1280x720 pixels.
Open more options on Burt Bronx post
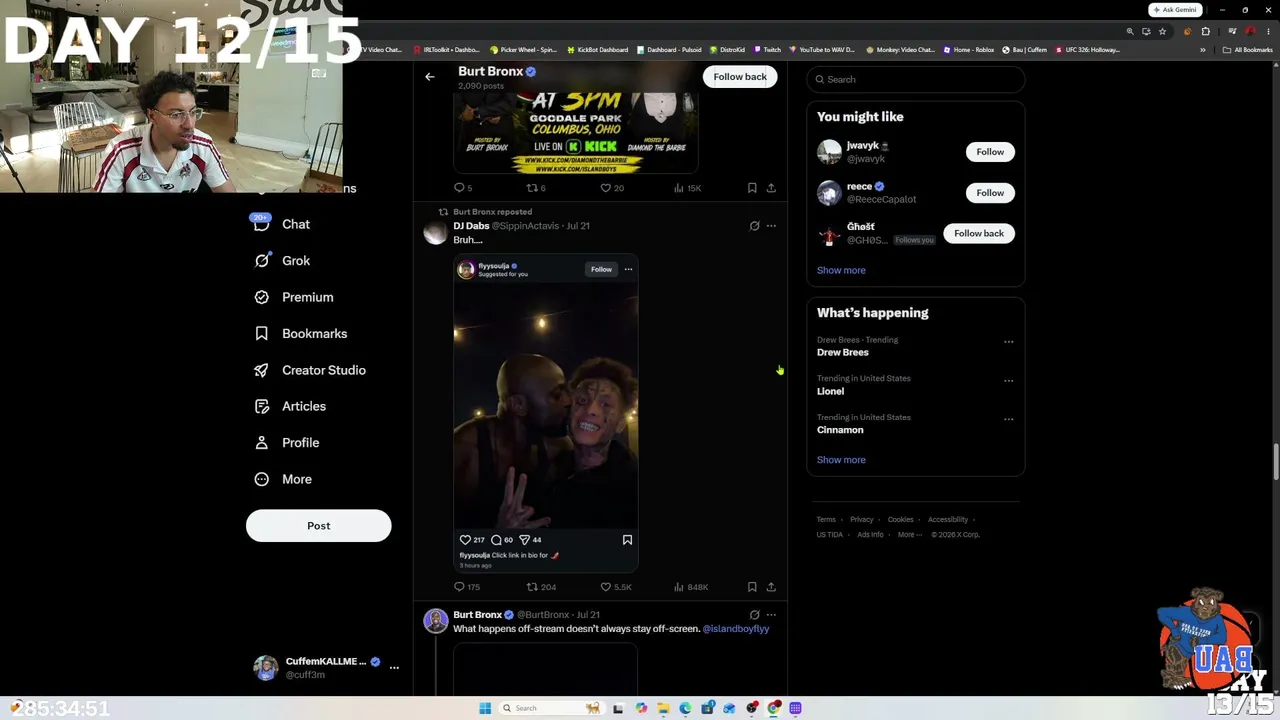(x=771, y=615)
